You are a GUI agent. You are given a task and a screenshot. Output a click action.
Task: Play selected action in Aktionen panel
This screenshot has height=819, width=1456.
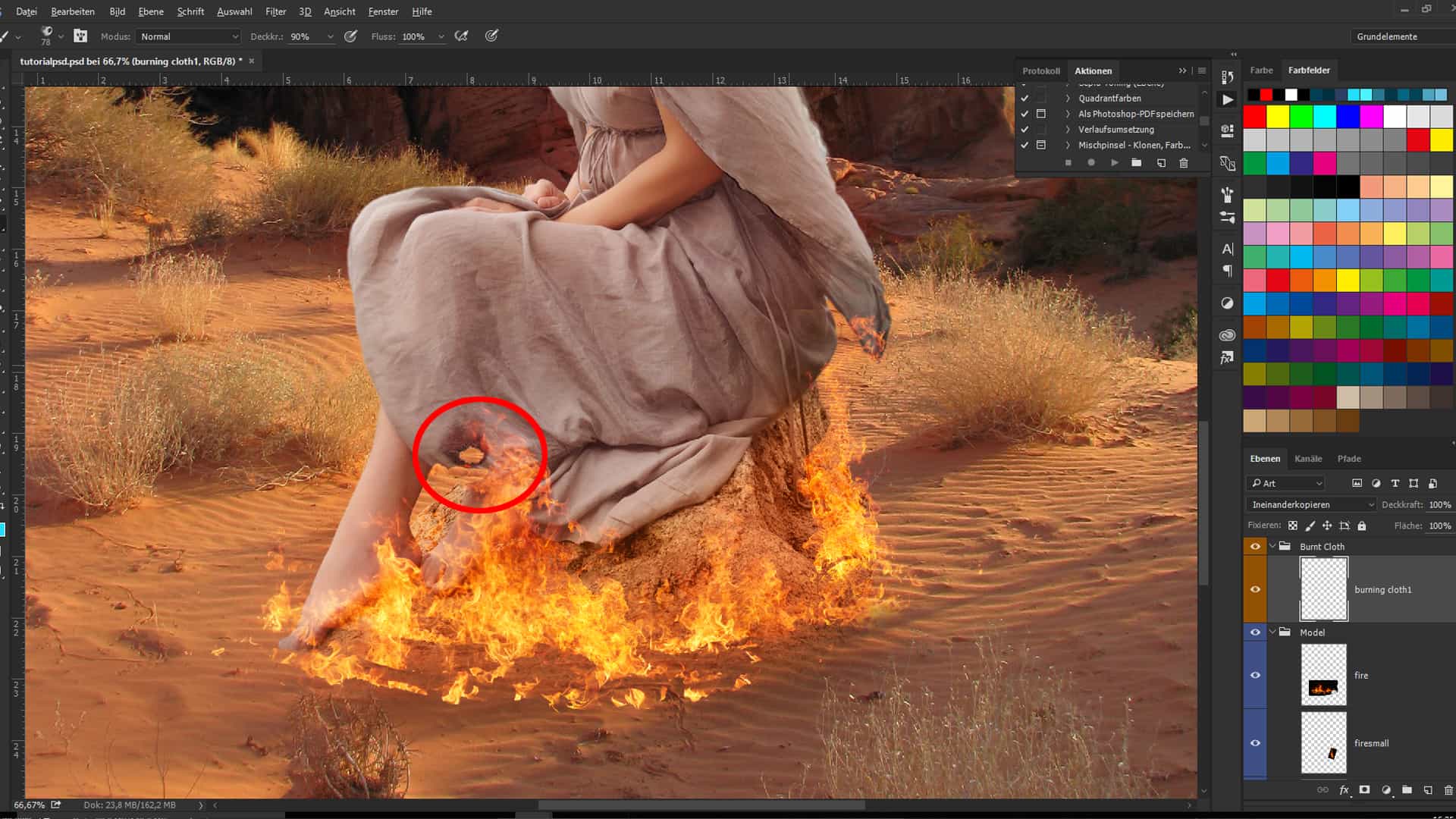[1114, 163]
